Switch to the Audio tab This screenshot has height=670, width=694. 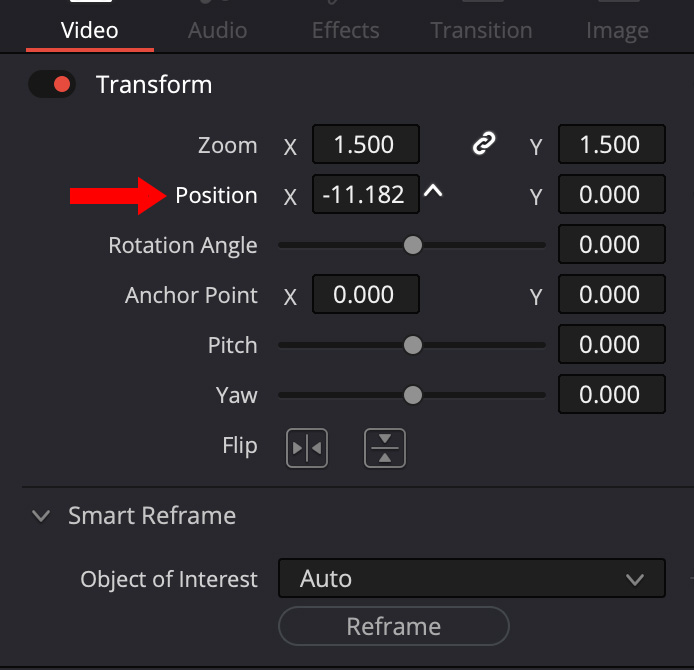(217, 31)
